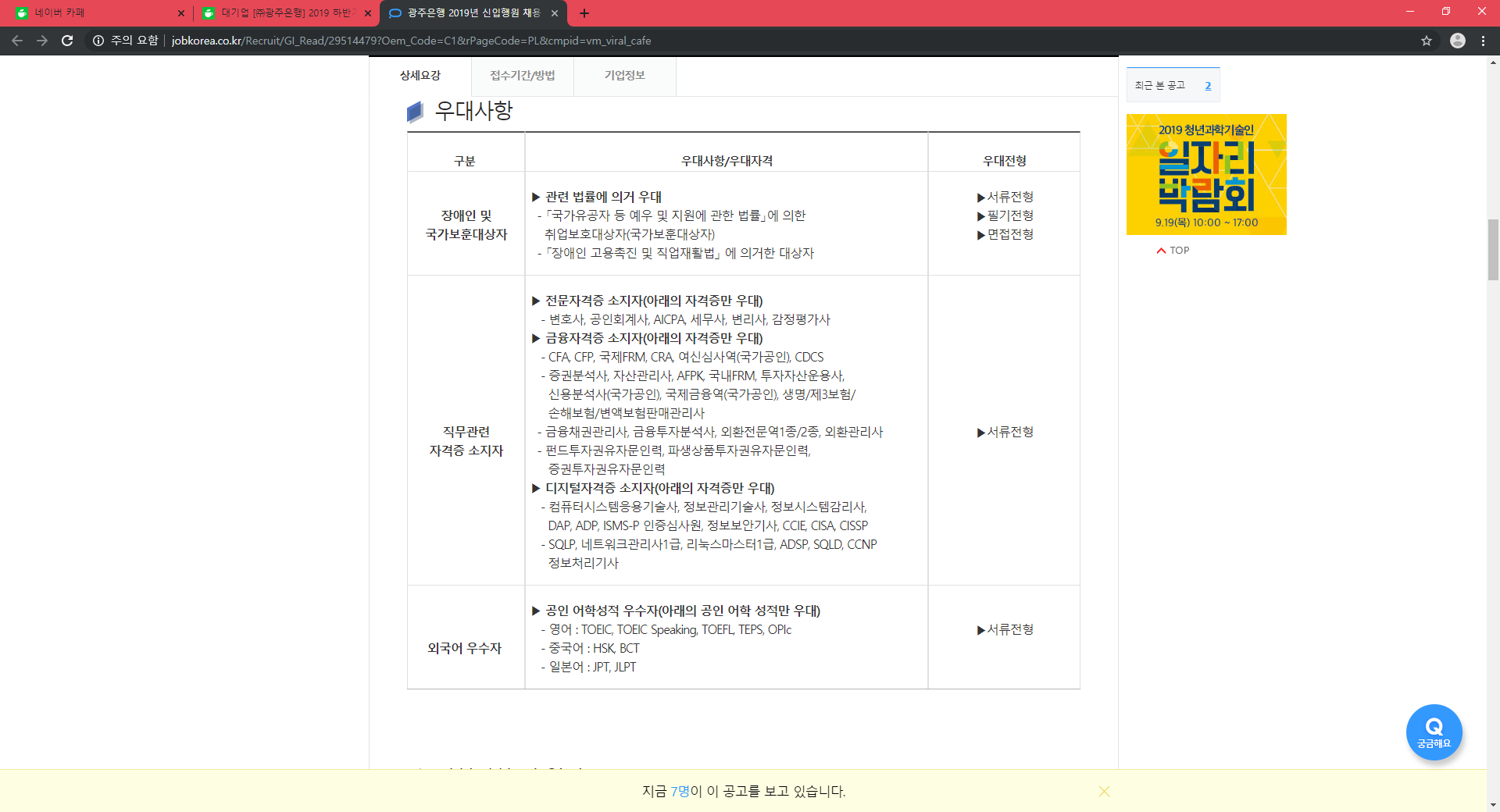Switch to the 네이버 카페 browser tab
The image size is (1500, 812).
coord(98,13)
